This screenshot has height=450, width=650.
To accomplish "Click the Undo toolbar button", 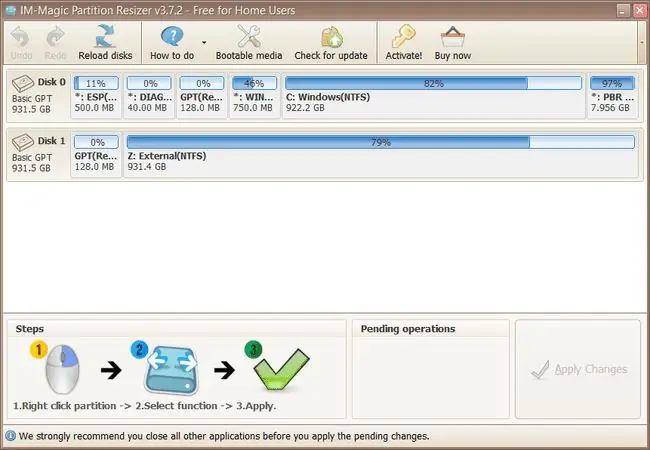I will [21, 43].
